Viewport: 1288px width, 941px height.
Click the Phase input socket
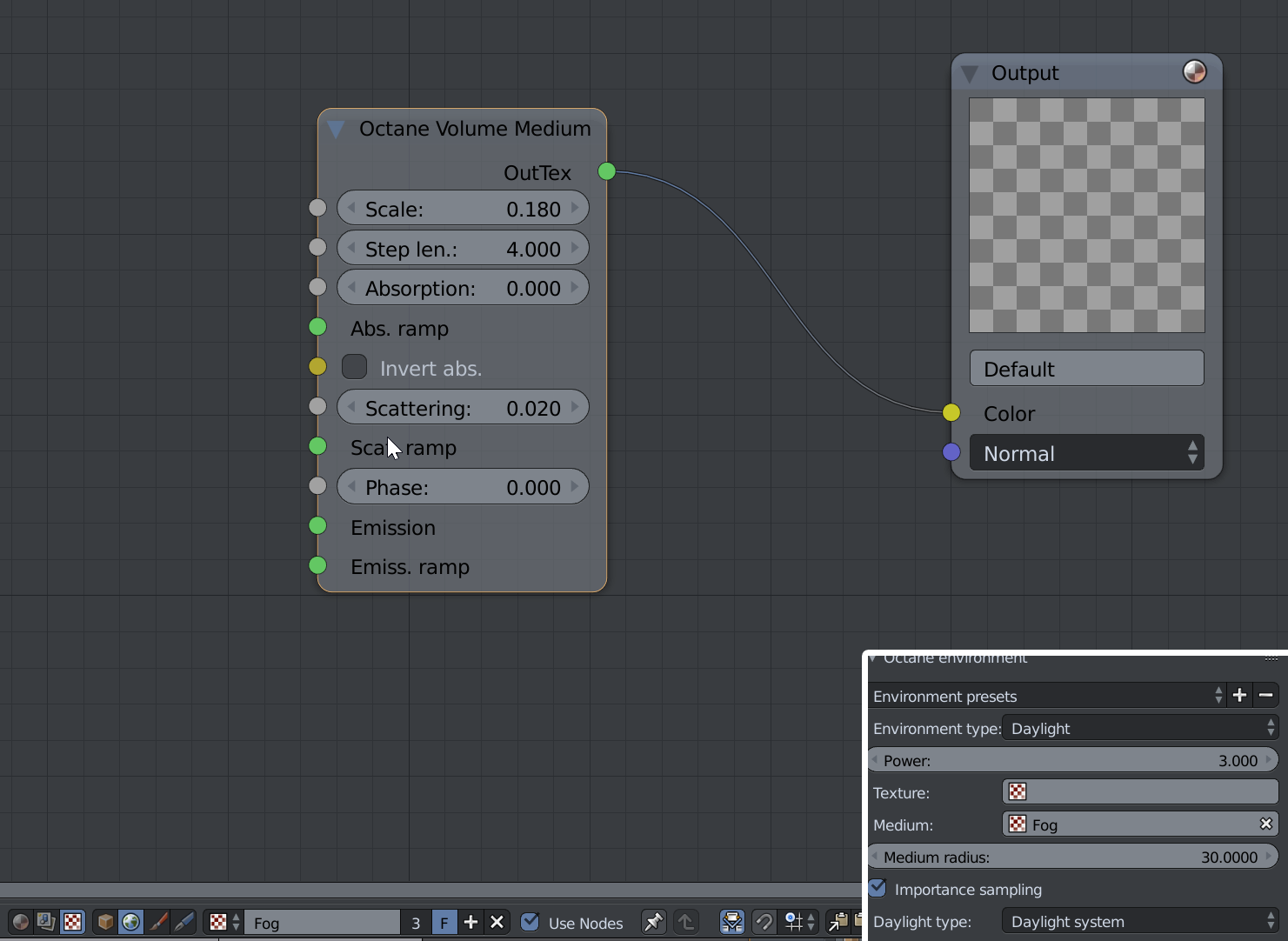317,485
